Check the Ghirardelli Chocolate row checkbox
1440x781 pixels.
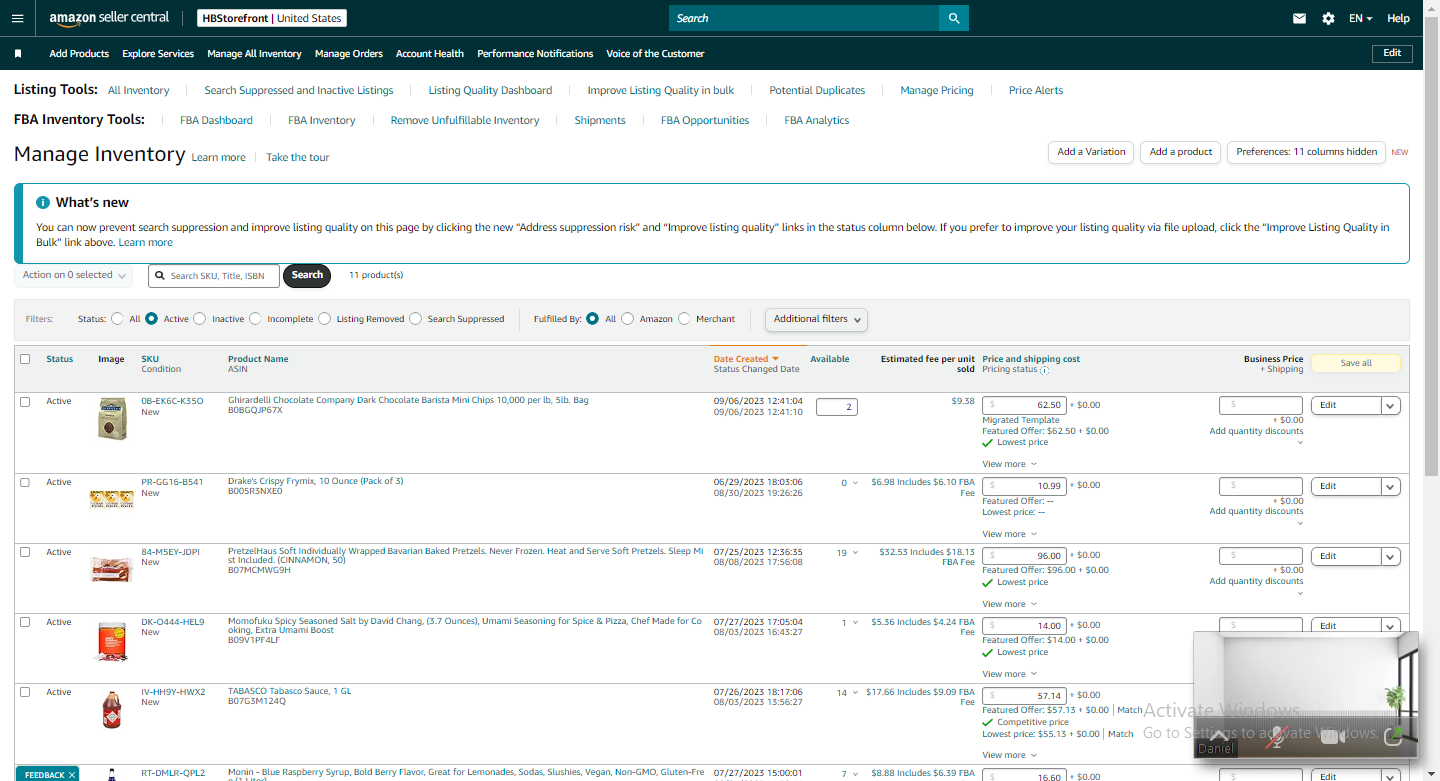click(x=25, y=401)
